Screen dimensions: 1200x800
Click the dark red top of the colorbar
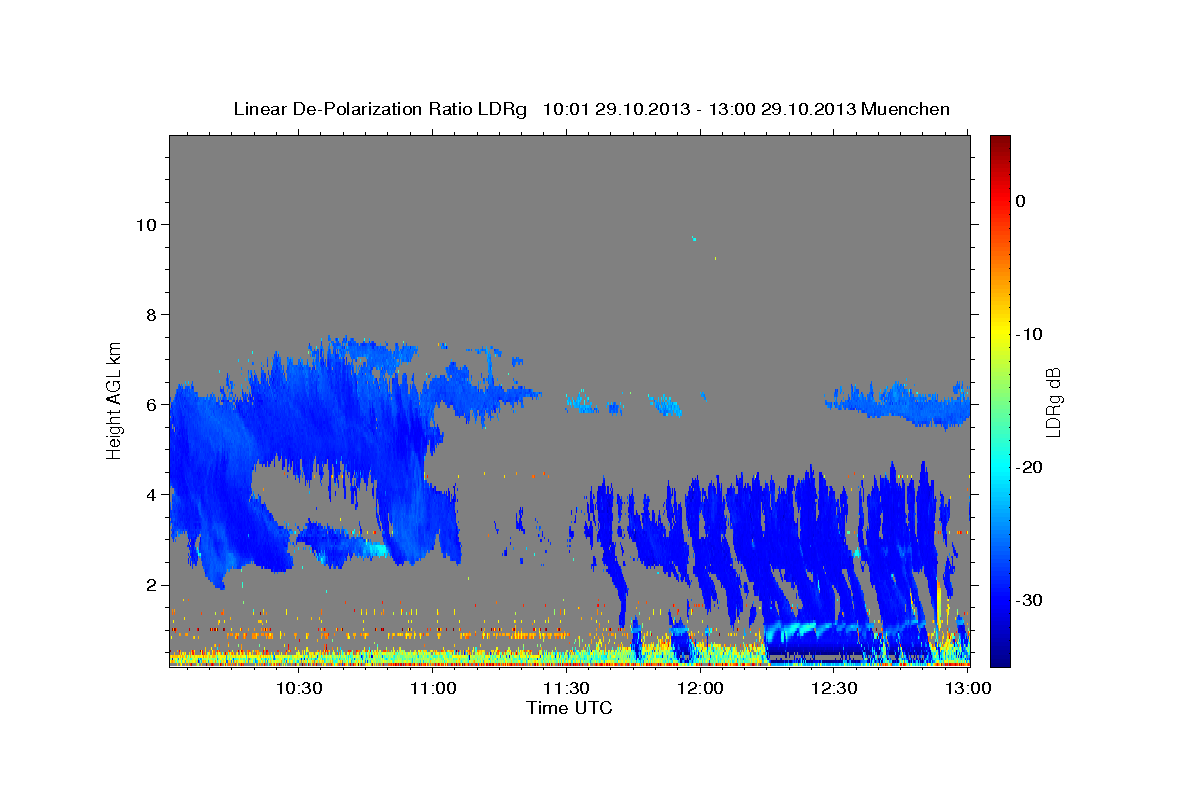1000,142
